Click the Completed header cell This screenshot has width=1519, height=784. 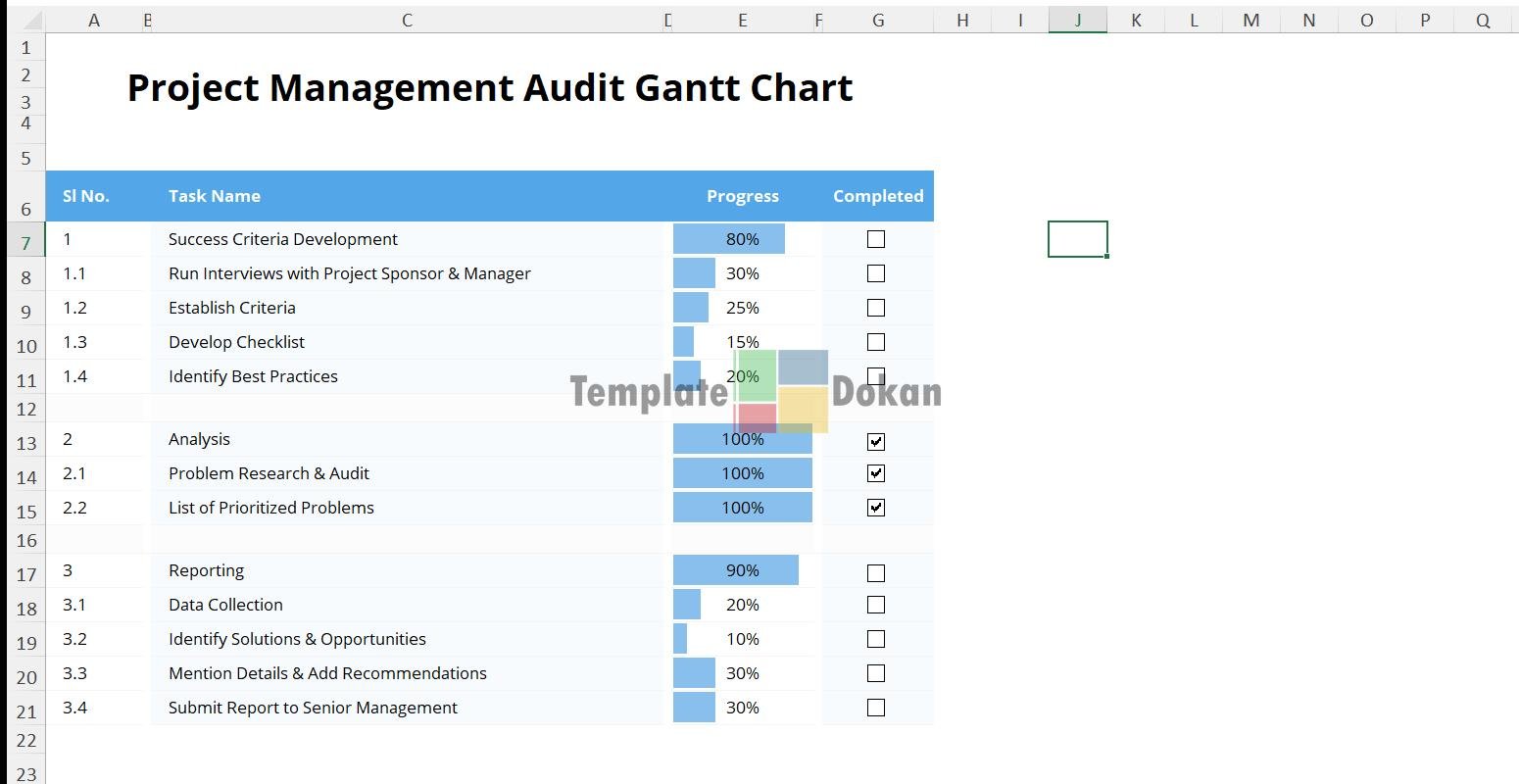coord(877,196)
